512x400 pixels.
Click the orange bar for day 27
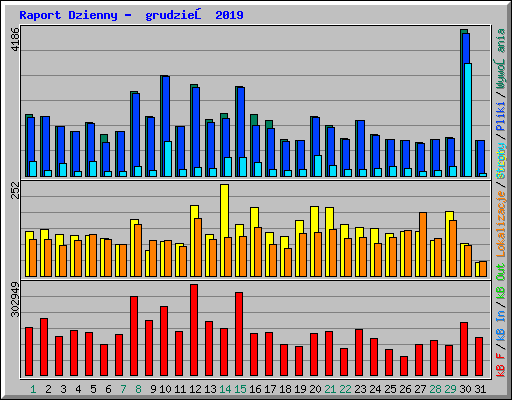click(x=423, y=244)
